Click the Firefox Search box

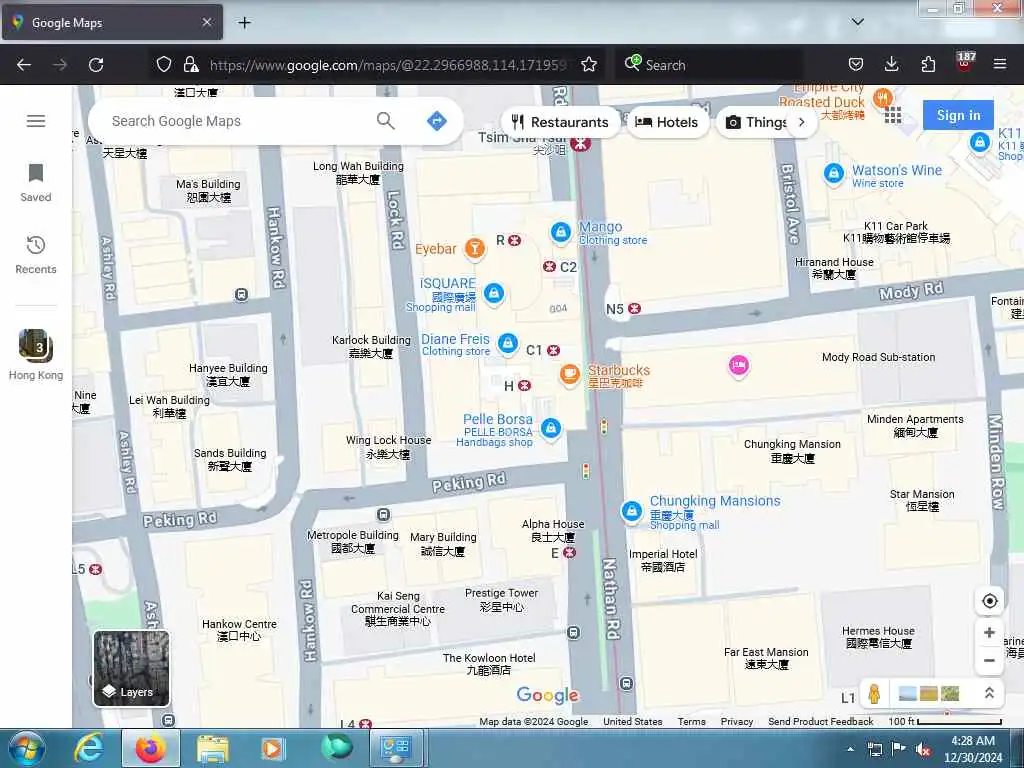tap(712, 65)
